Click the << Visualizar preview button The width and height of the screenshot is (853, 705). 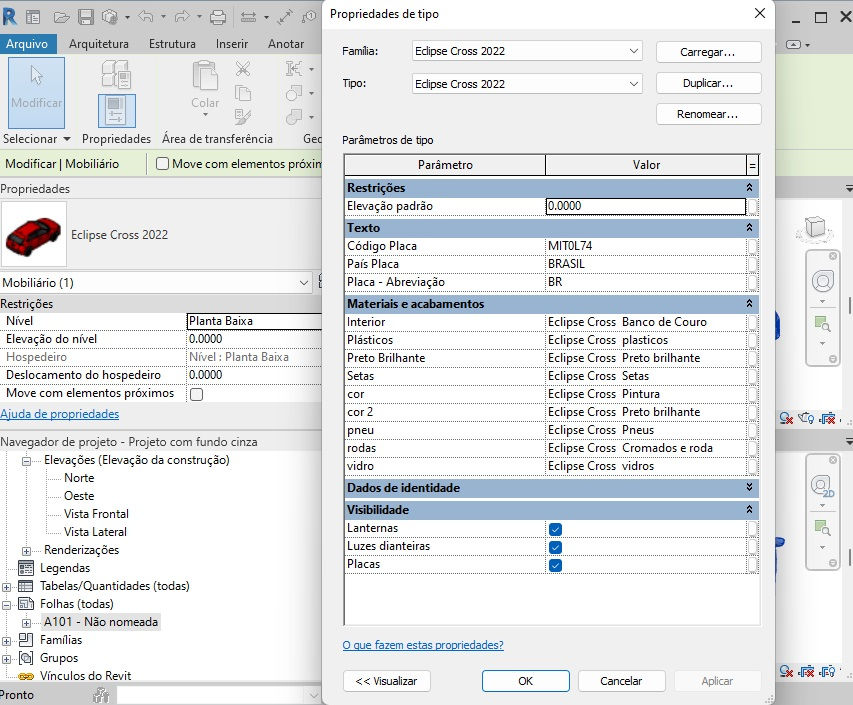[x=386, y=681]
